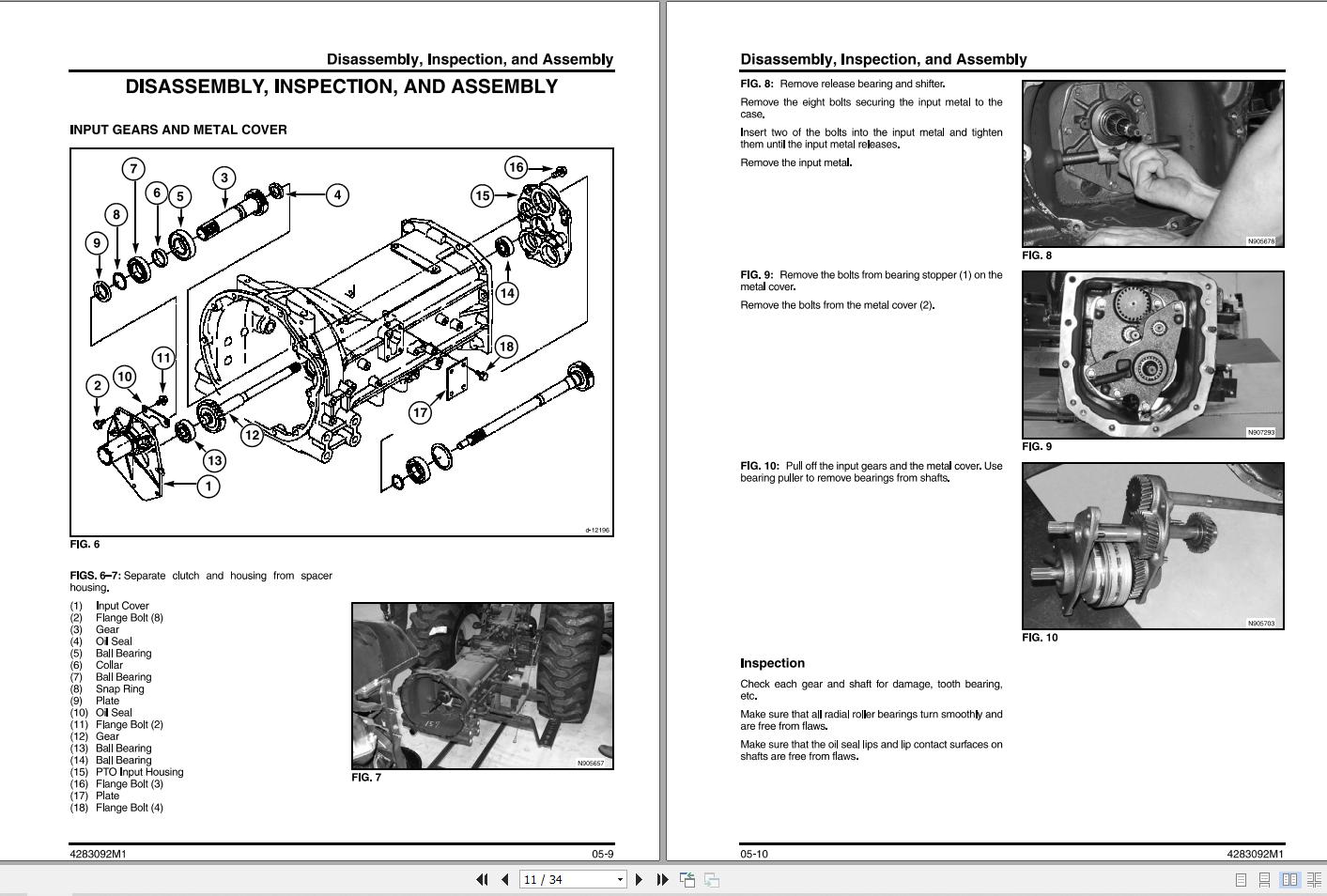
Task: Go to the first page
Action: (x=482, y=880)
